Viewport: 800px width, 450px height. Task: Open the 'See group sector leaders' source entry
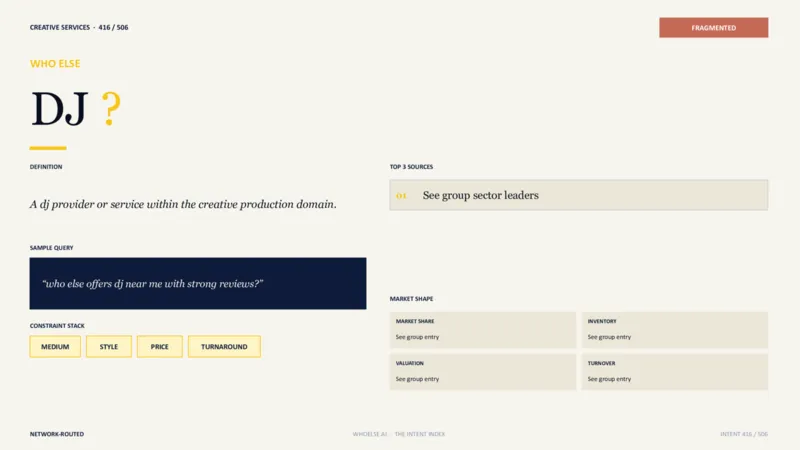click(x=579, y=195)
